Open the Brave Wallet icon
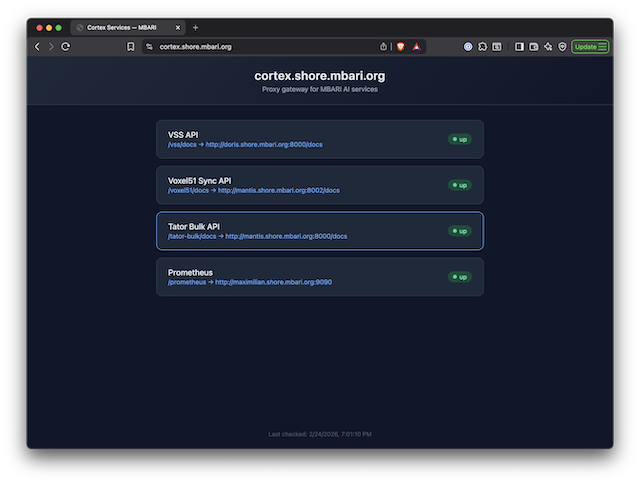Screen dimensions: 640x484 tap(533, 47)
